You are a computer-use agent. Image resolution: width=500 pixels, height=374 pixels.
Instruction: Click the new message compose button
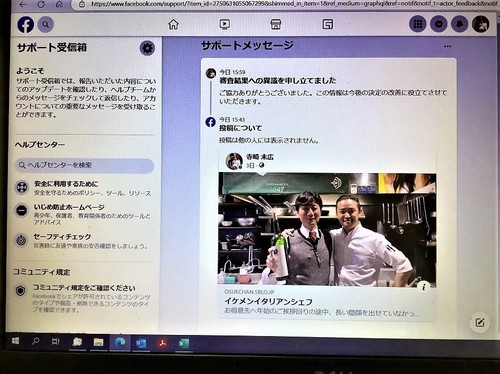(x=480, y=322)
